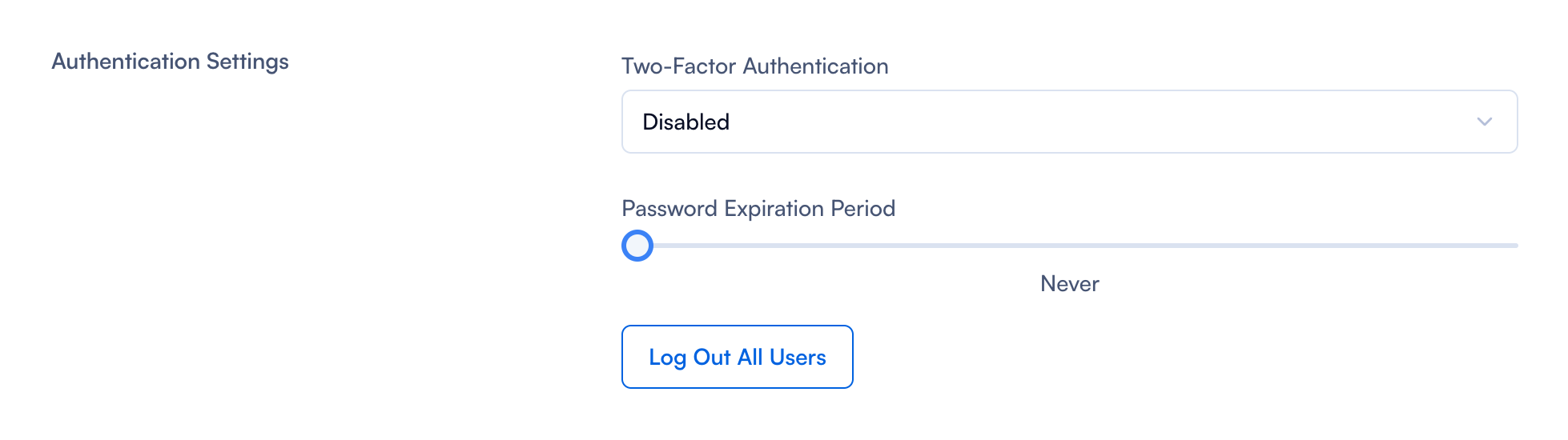Image resolution: width=1568 pixels, height=440 pixels.
Task: Click the empty area inside the 2FA select box
Action: coord(1121,122)
